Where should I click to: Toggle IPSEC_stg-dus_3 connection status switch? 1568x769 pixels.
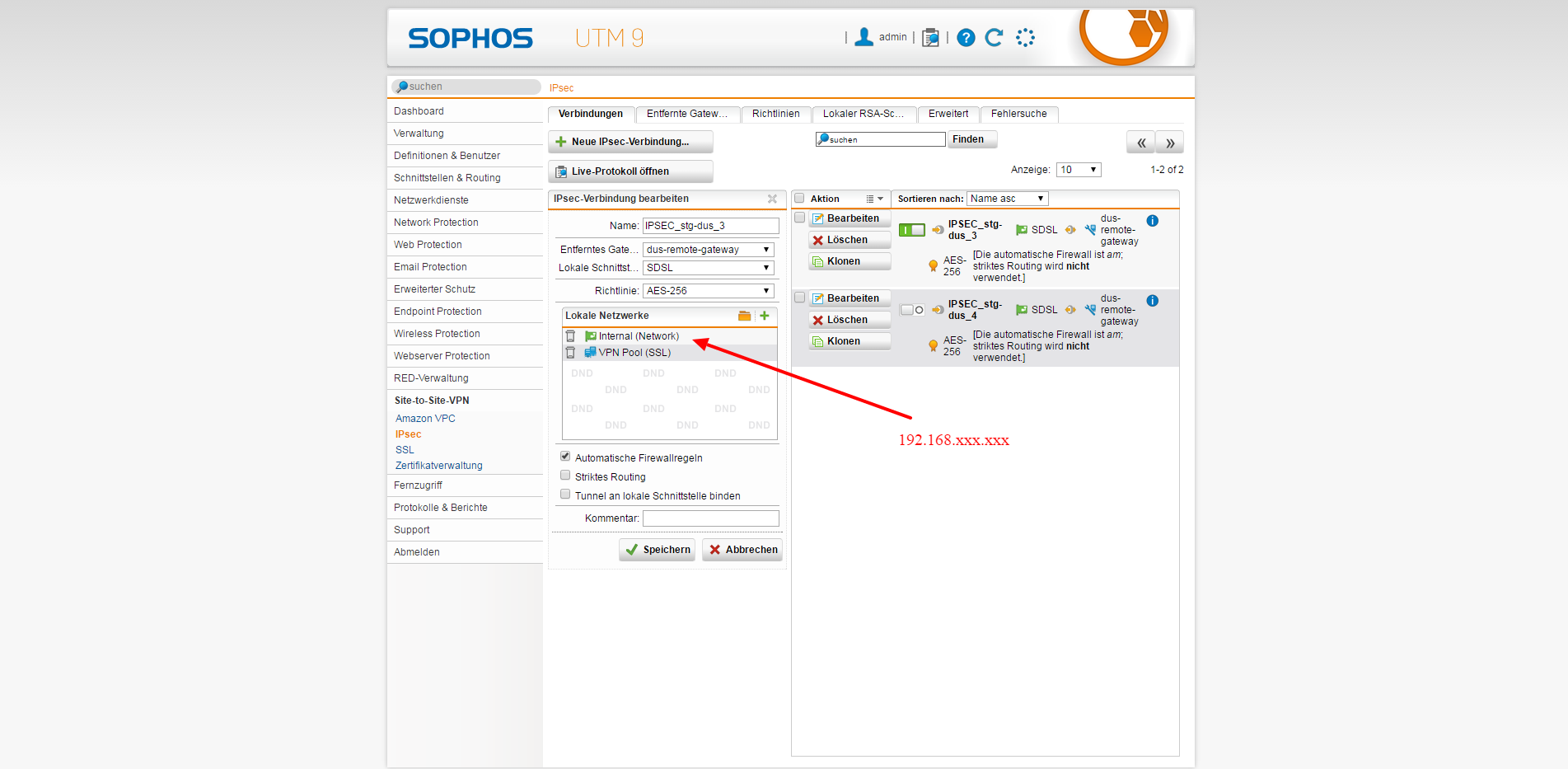coord(911,230)
